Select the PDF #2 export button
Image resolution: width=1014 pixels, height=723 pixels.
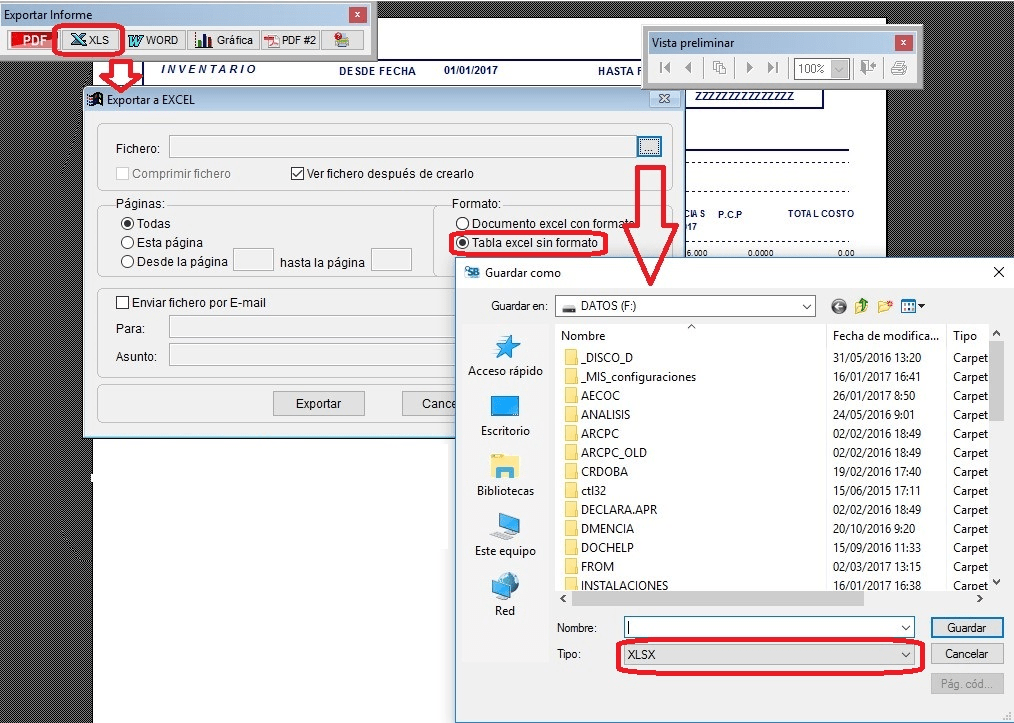289,40
